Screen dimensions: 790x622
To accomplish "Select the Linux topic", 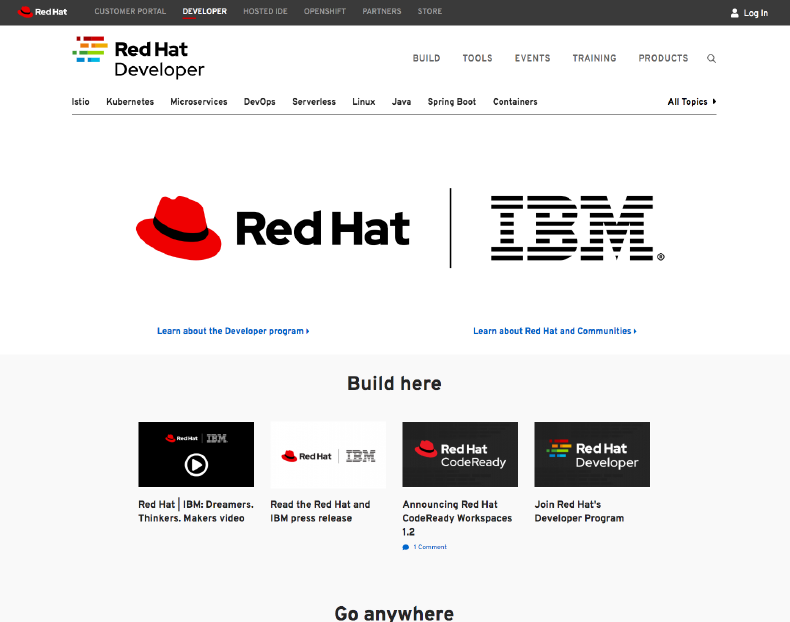I will (x=364, y=102).
